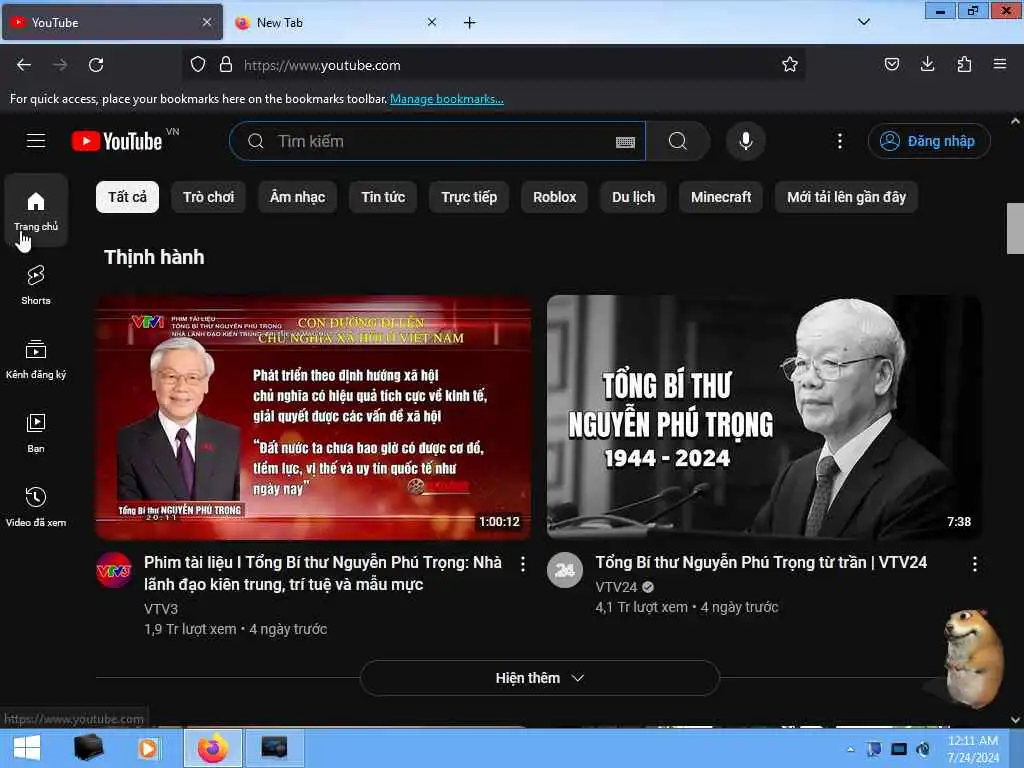Viewport: 1024px width, 768px height.
Task: Bookmark this page with the star
Action: tap(790, 65)
